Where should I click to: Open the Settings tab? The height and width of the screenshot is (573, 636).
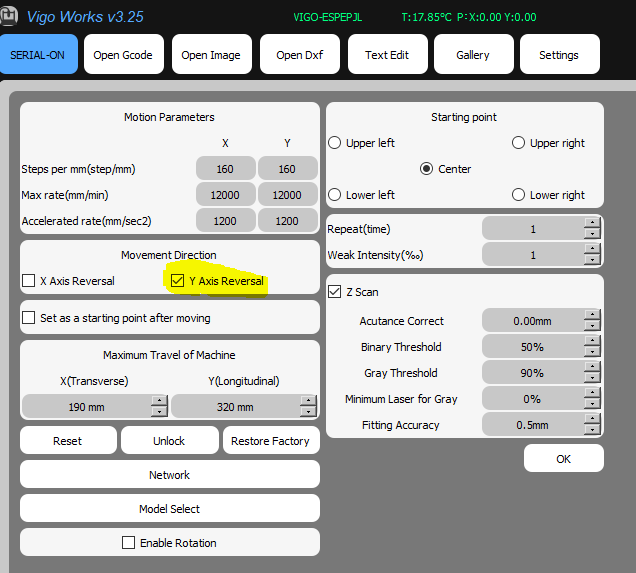pyautogui.click(x=560, y=54)
